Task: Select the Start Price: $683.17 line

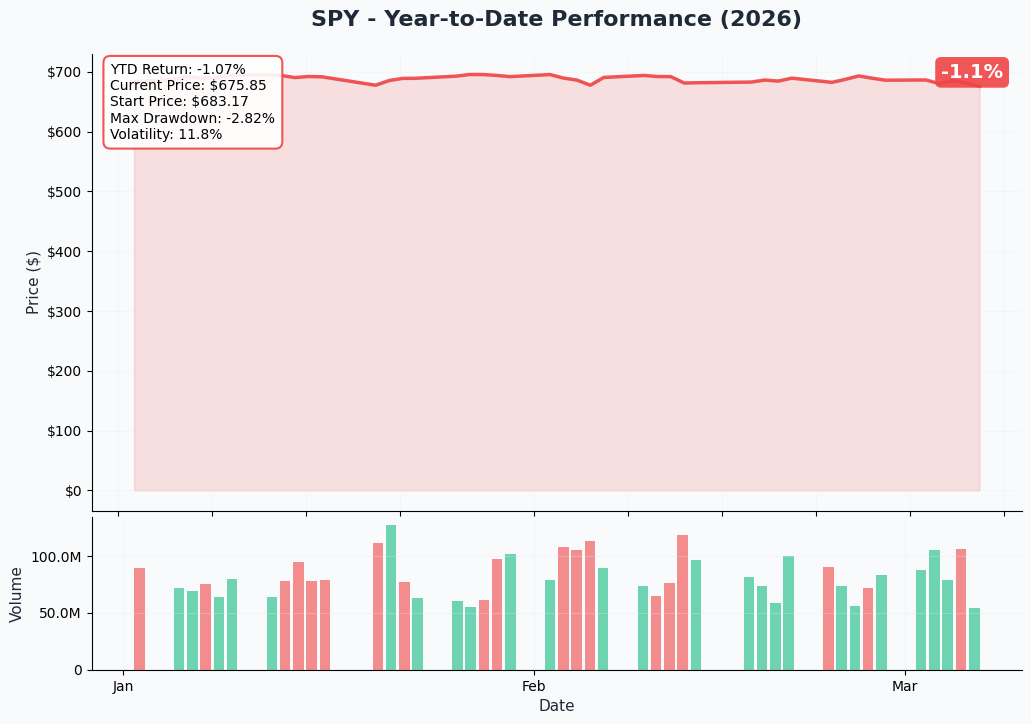Action: tap(179, 101)
